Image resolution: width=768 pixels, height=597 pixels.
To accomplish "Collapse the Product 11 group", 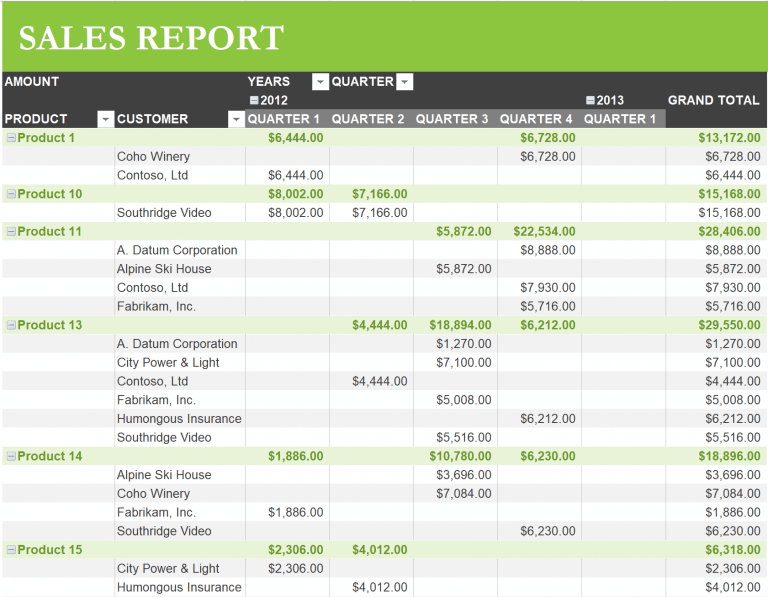I will (x=11, y=232).
